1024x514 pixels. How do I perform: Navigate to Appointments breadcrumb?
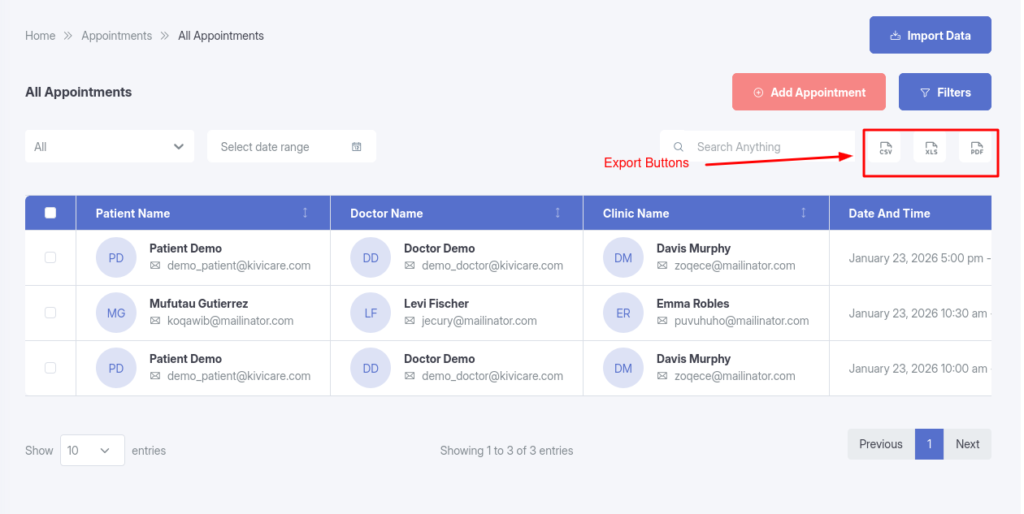[117, 36]
